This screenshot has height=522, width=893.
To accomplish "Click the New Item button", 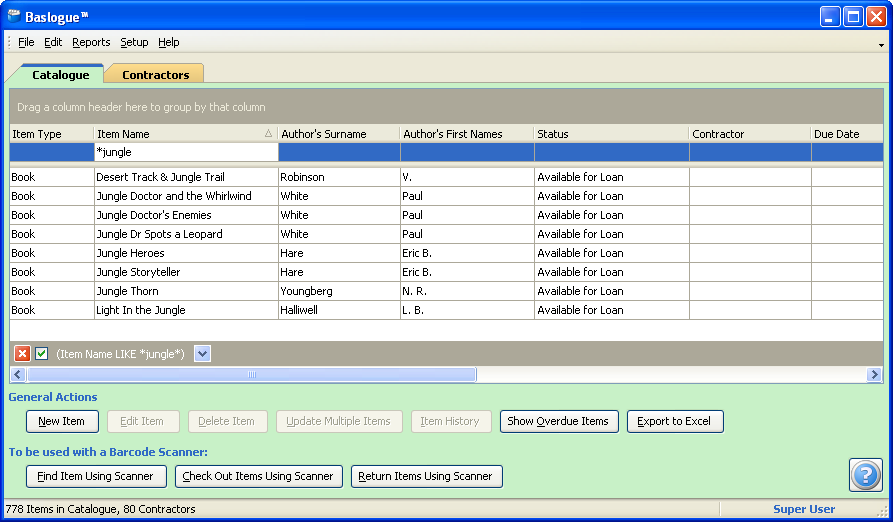I will [x=62, y=421].
